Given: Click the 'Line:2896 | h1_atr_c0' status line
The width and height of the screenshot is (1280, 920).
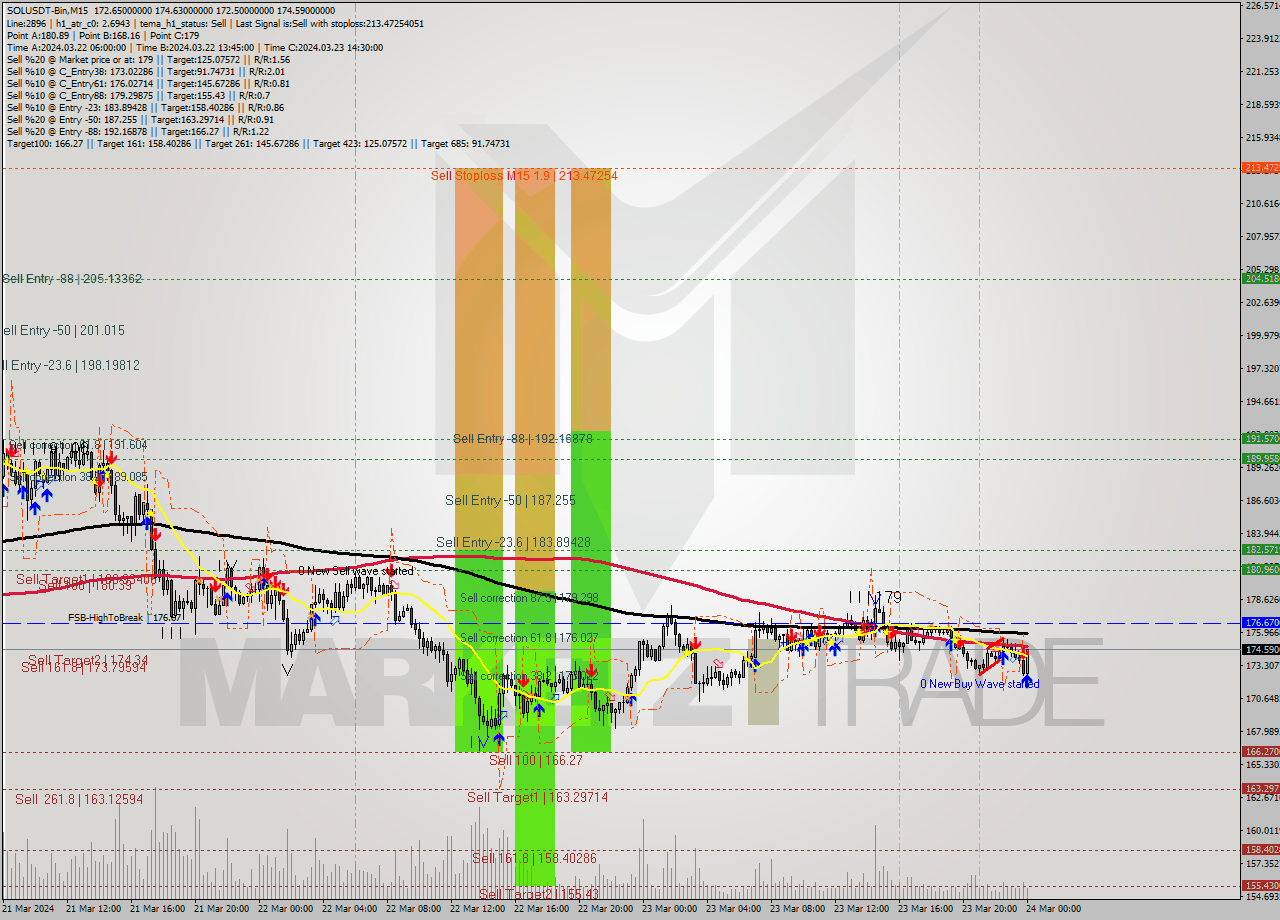Looking at the screenshot, I should pos(215,23).
